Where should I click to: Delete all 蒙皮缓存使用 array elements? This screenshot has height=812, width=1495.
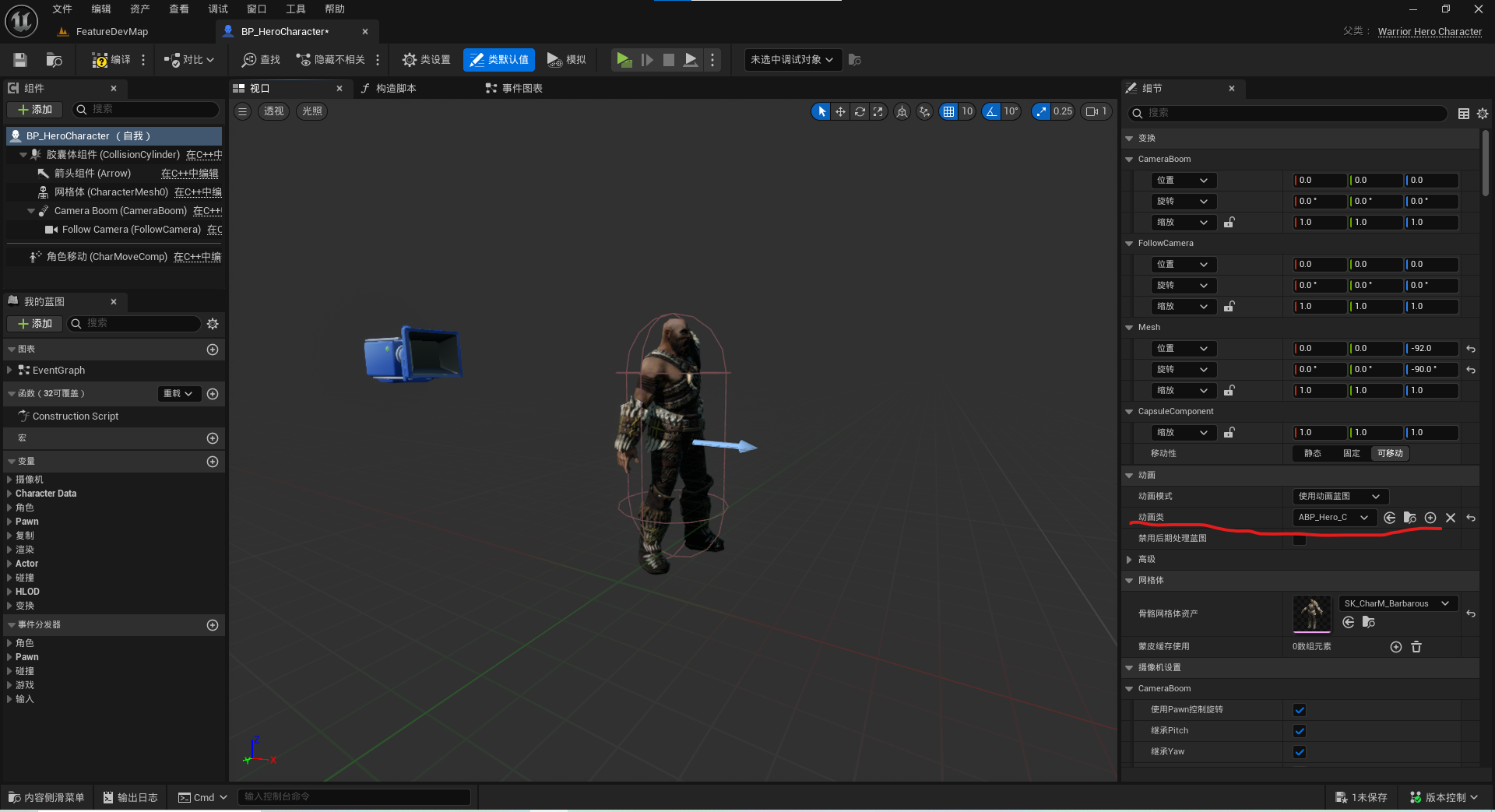pyautogui.click(x=1416, y=647)
